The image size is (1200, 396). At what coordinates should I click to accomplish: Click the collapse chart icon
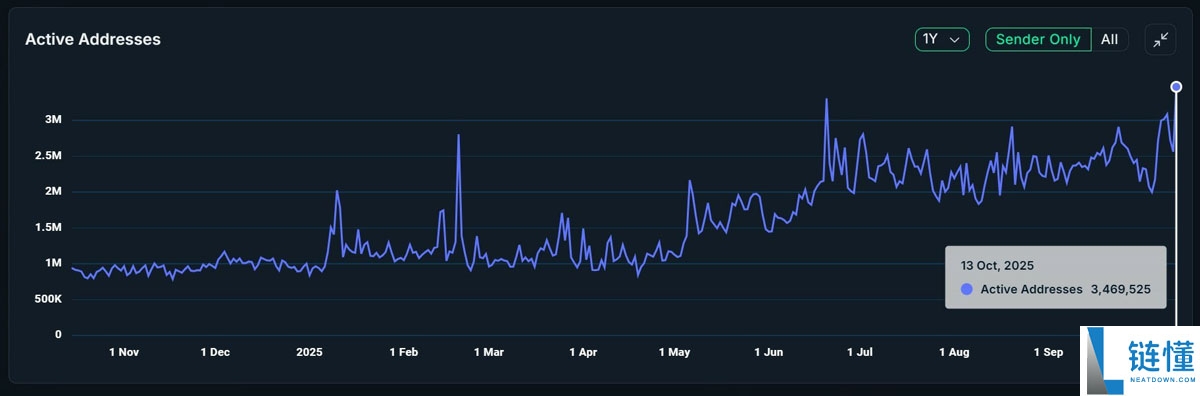coord(1160,39)
